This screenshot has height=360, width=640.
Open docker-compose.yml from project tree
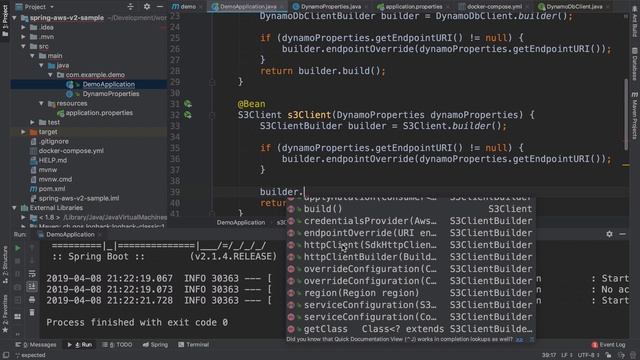point(71,151)
